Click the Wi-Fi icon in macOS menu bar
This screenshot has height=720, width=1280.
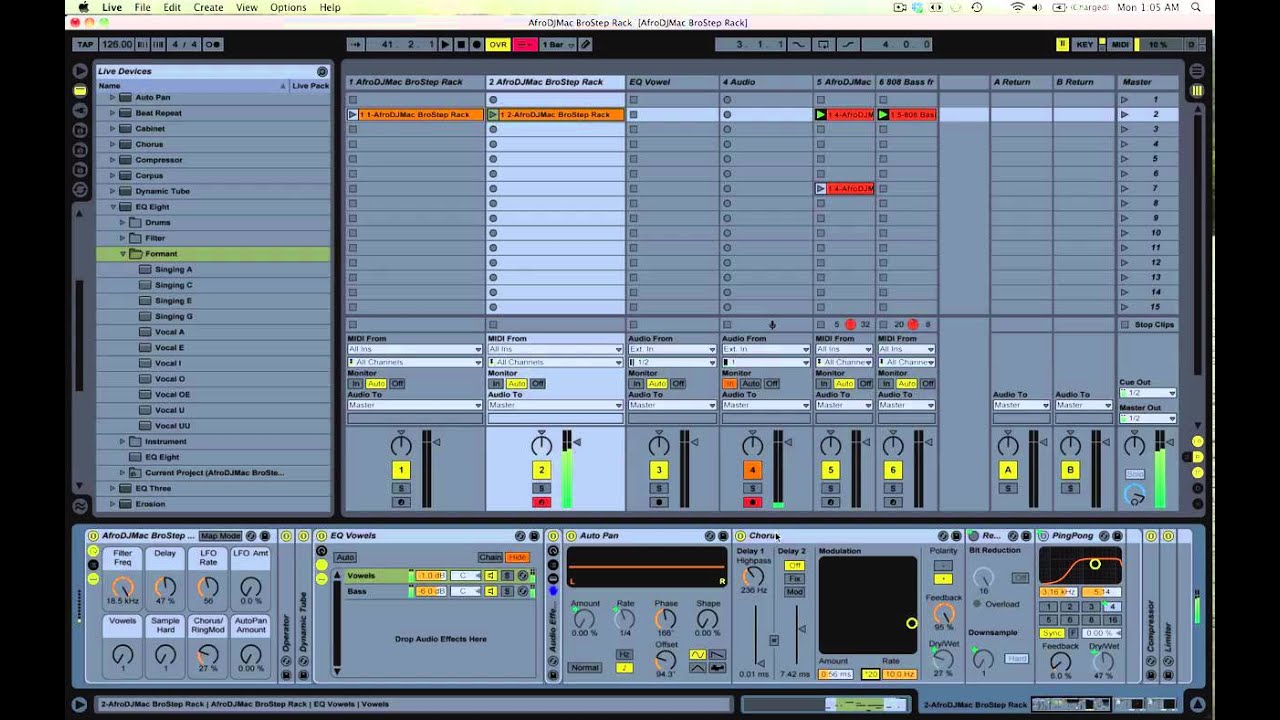coord(1017,7)
